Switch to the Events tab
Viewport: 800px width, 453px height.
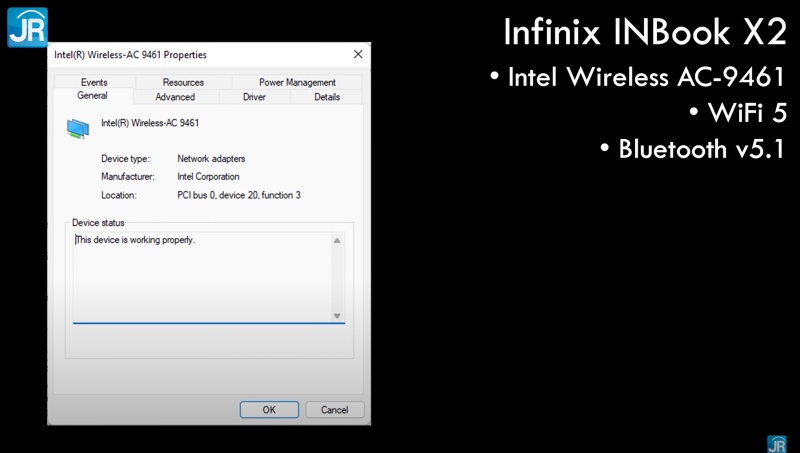pos(94,82)
